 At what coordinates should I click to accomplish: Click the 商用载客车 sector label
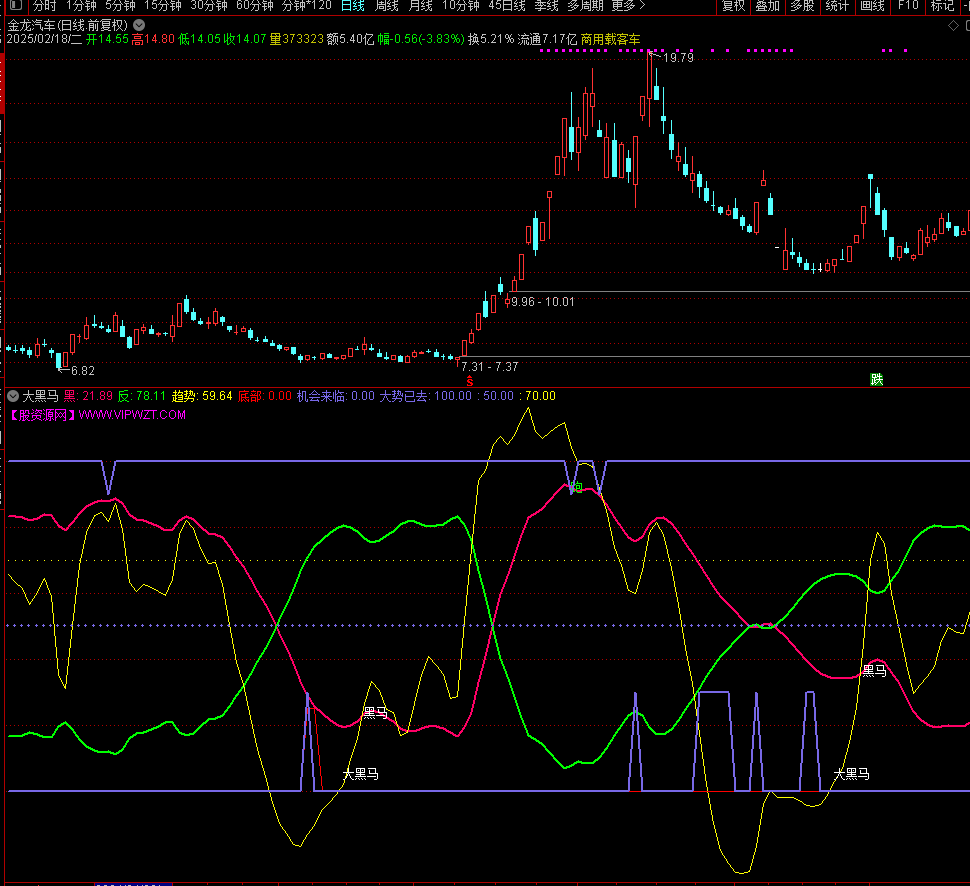pyautogui.click(x=610, y=39)
